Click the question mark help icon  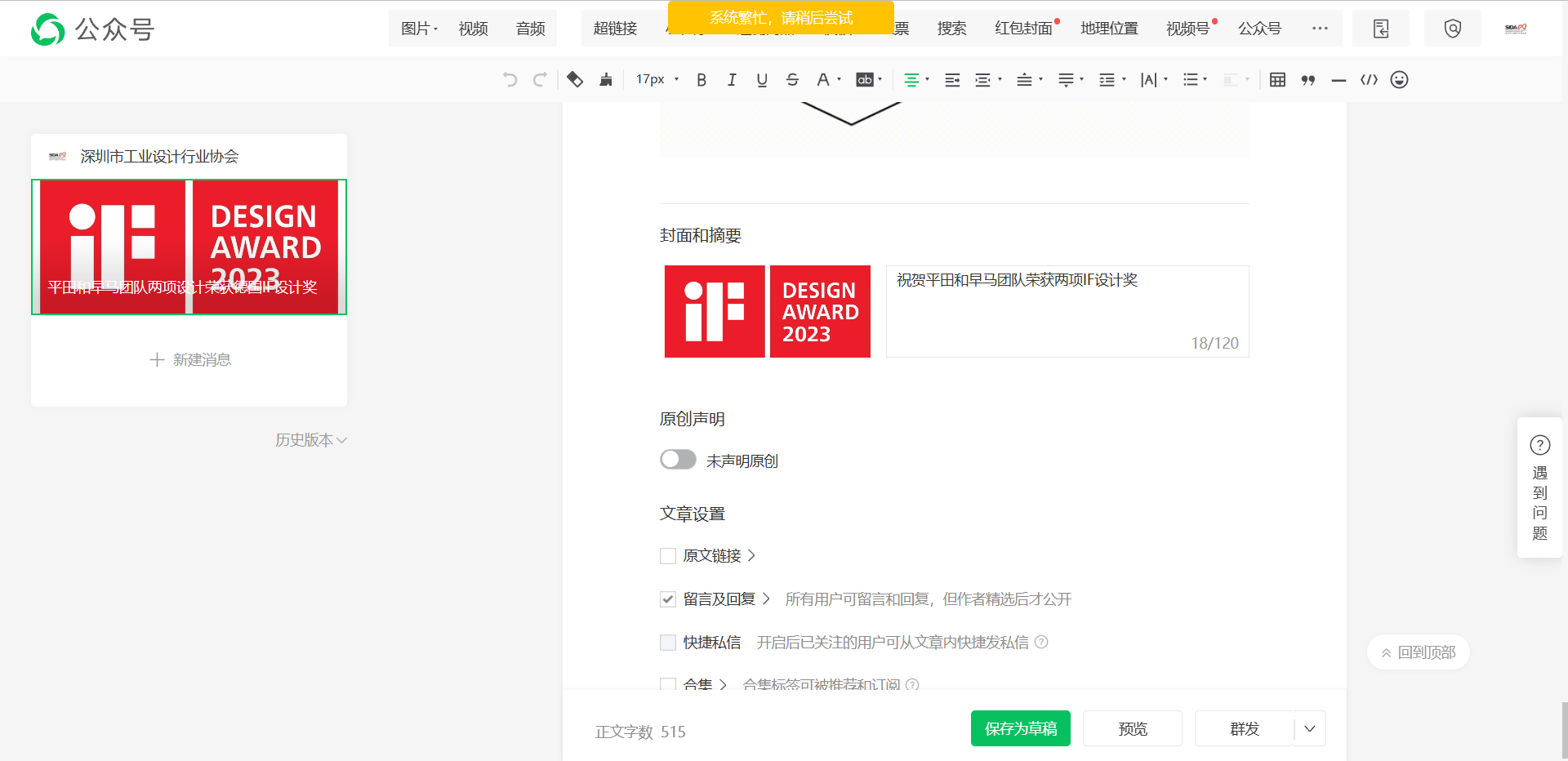[1540, 445]
